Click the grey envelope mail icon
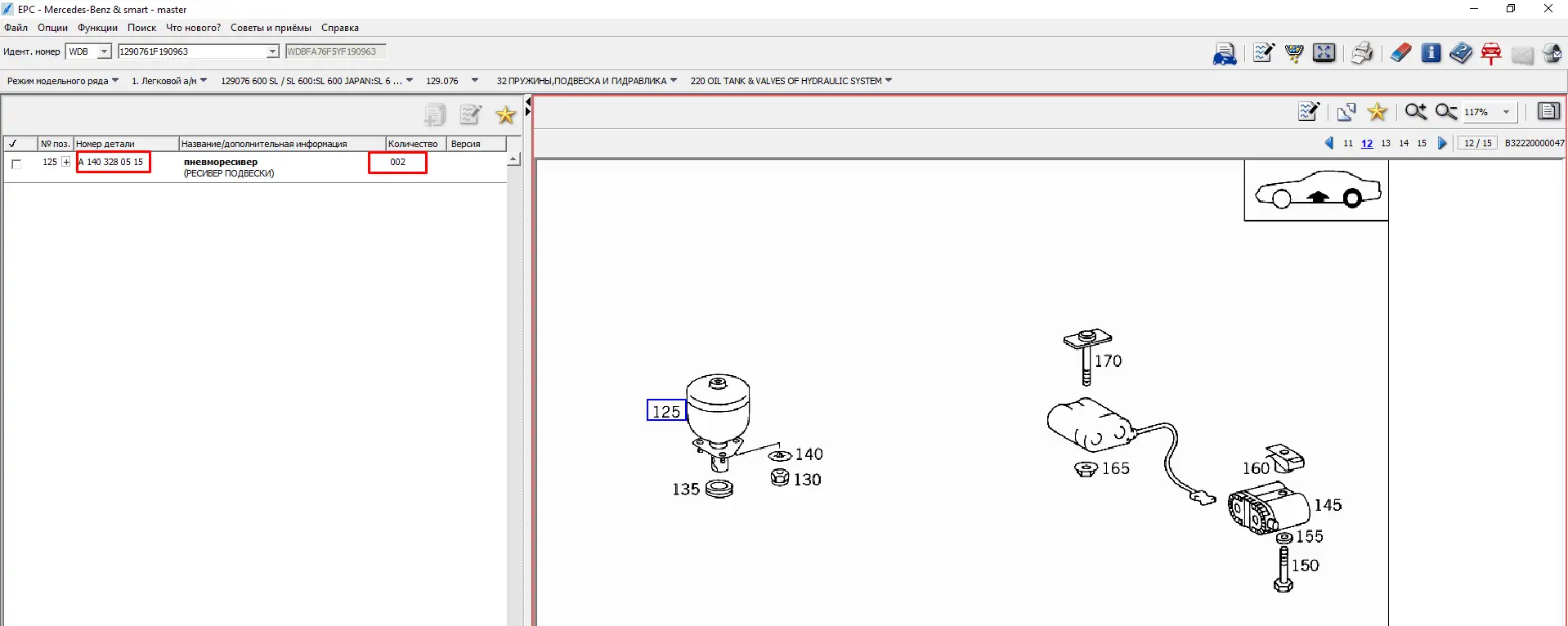This screenshot has width=1568, height=626. 1521,55
